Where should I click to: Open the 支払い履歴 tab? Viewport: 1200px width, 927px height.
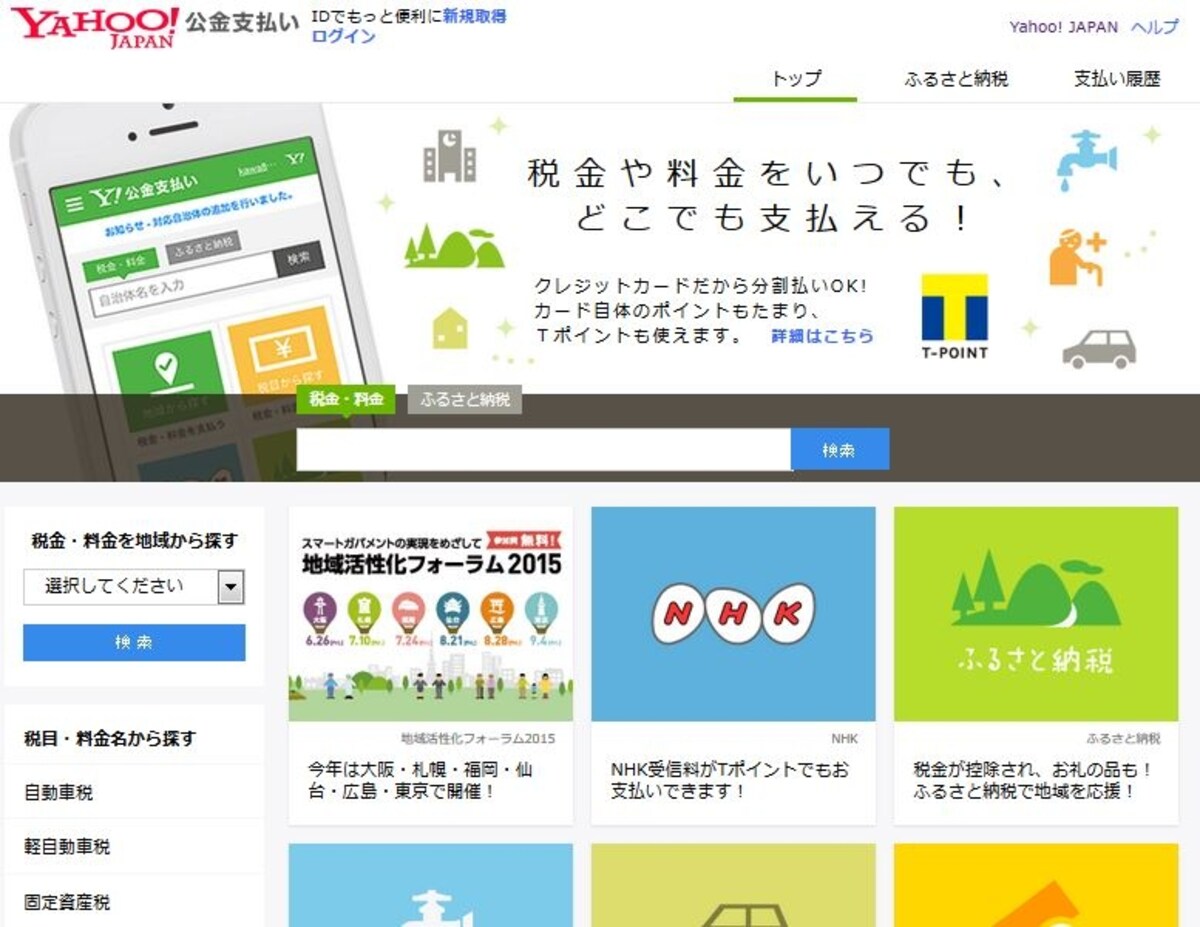(x=1117, y=79)
